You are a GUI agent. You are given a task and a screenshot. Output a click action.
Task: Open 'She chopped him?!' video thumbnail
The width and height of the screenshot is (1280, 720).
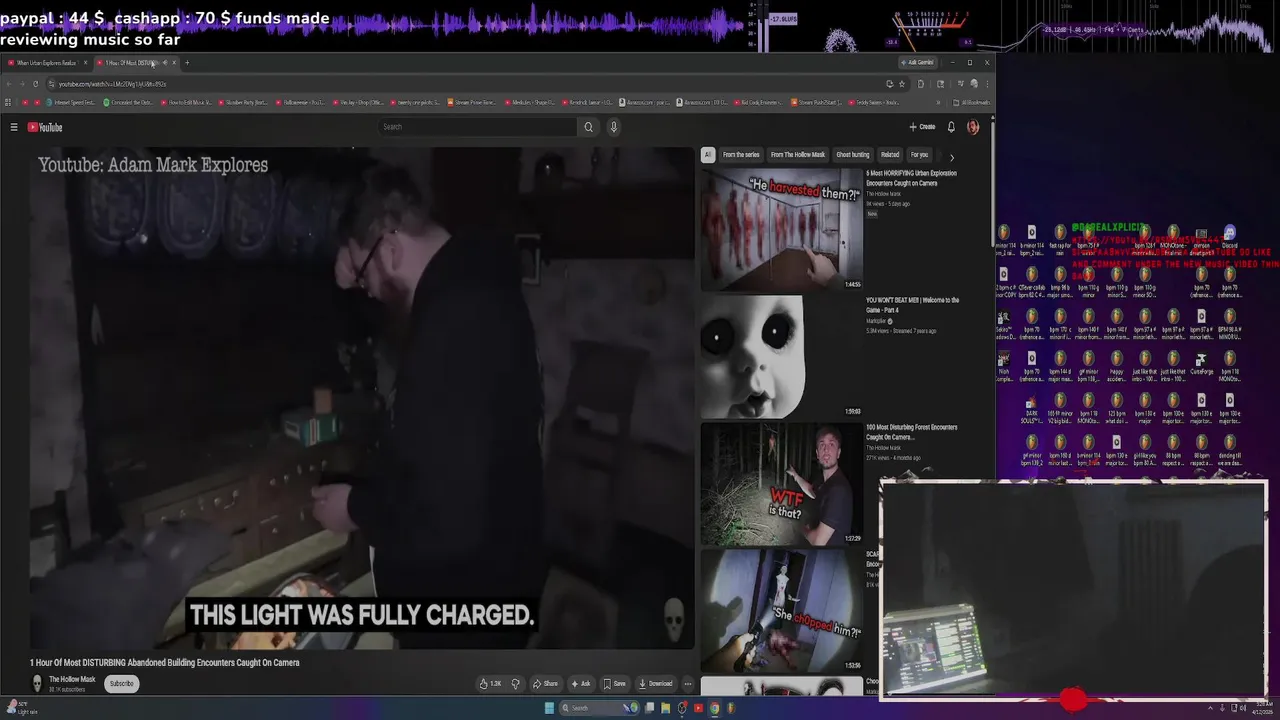click(781, 610)
